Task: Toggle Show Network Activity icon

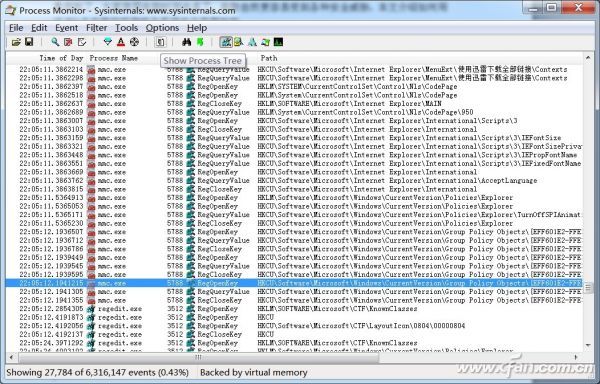Action: click(x=252, y=42)
